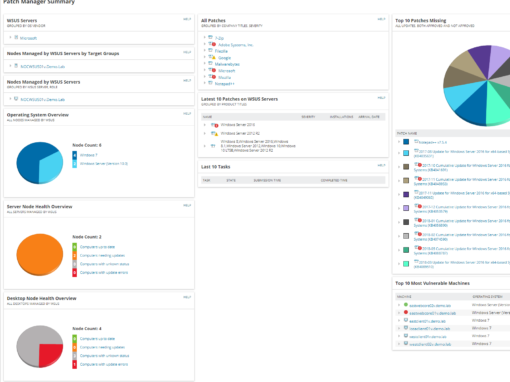Expand the Microsoft node under WSUS Servers
The image size is (510, 382).
(x=10, y=38)
